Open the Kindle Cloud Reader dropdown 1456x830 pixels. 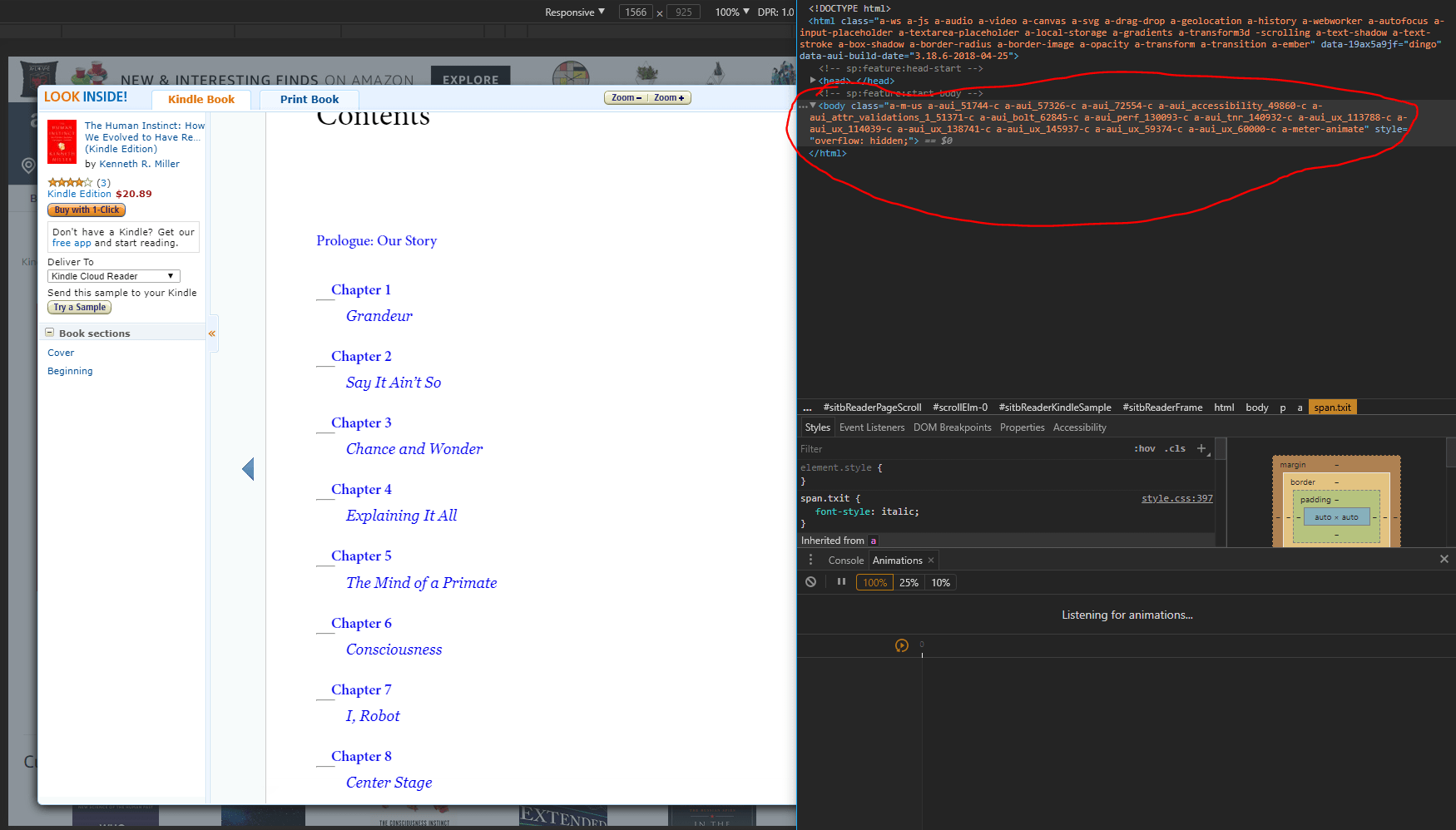click(113, 275)
